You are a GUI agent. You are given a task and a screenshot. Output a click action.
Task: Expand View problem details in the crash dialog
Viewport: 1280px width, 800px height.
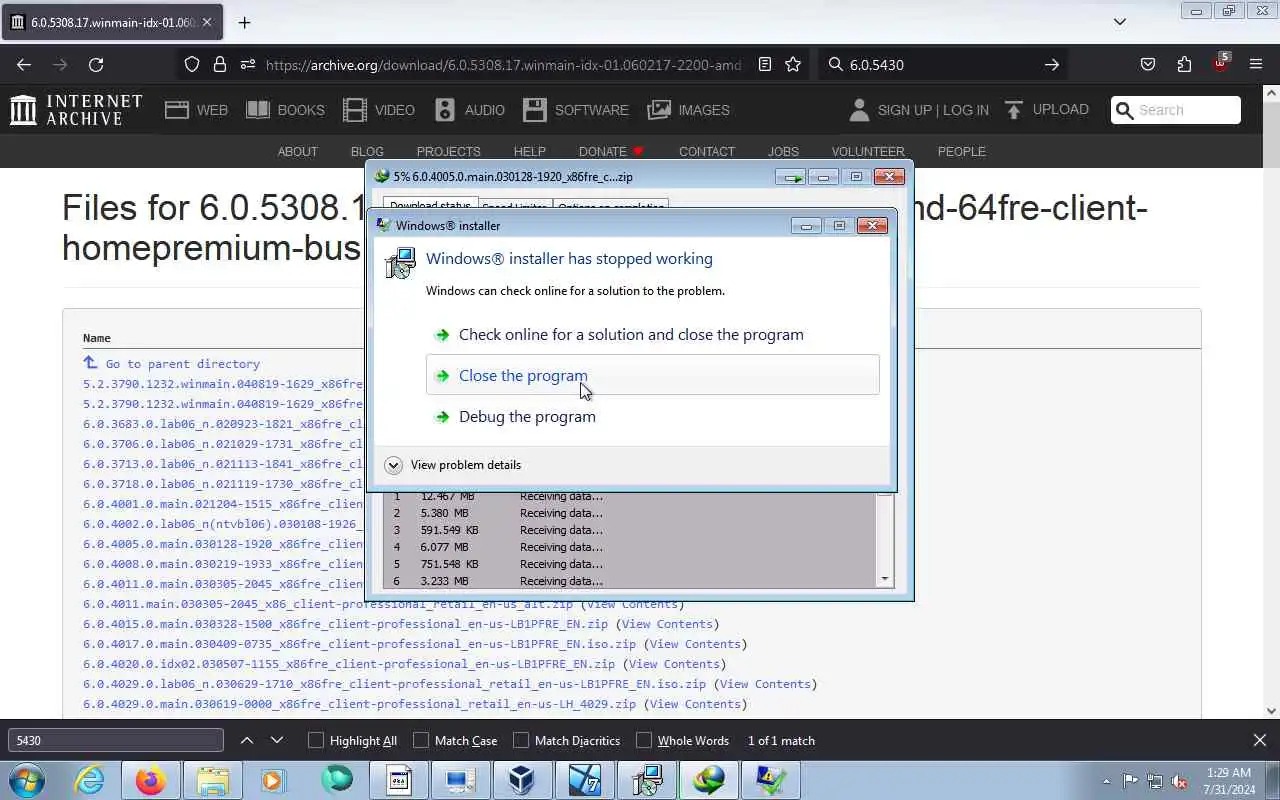(x=453, y=465)
